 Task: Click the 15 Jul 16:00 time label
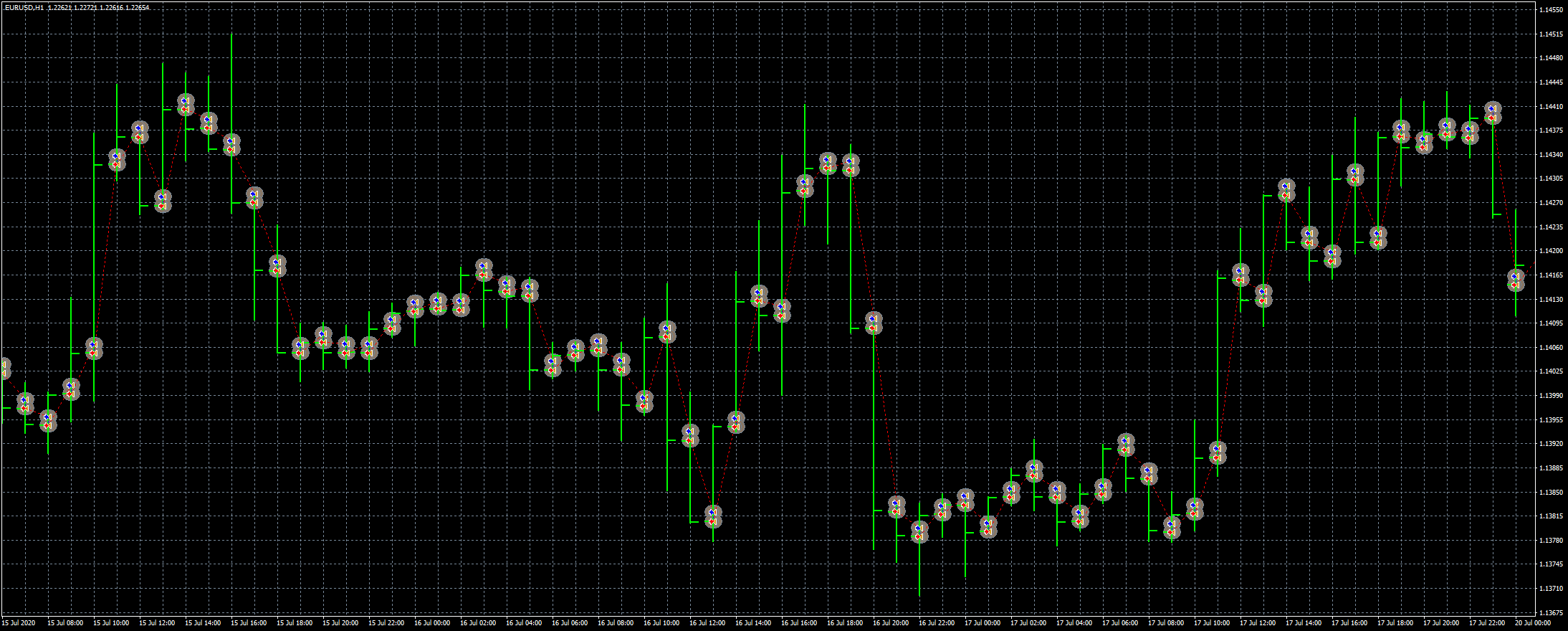pyautogui.click(x=249, y=623)
